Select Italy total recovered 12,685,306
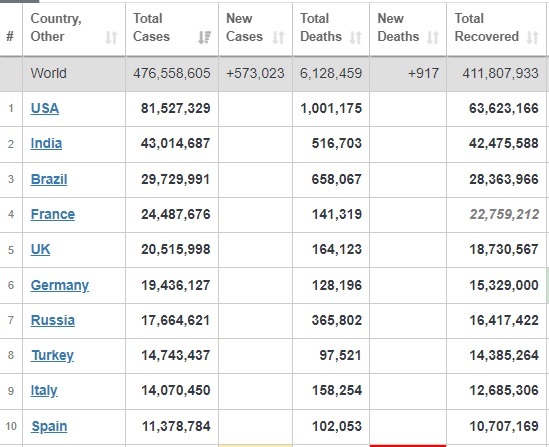The image size is (549, 447). coord(504,391)
